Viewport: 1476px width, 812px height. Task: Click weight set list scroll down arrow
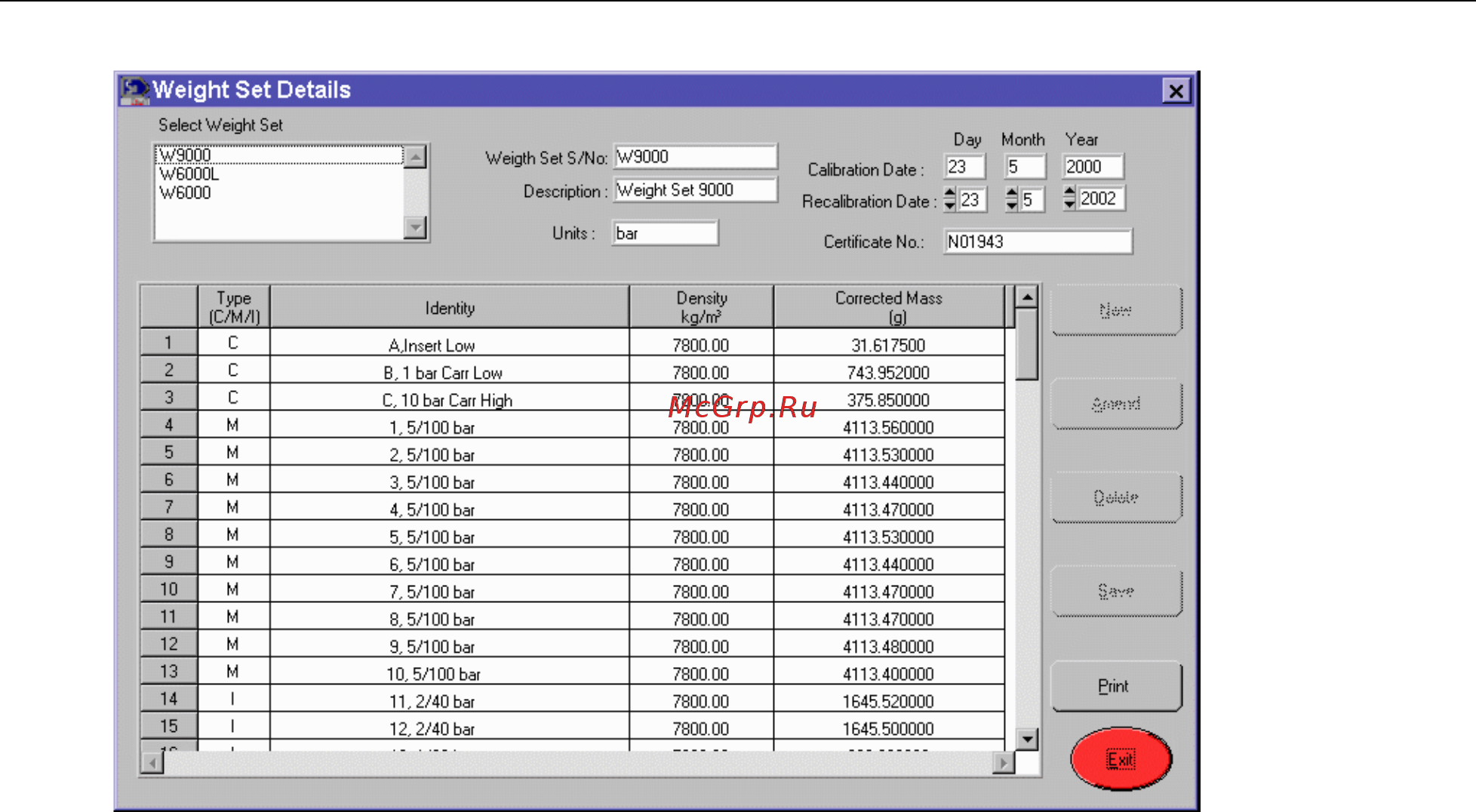[x=416, y=226]
